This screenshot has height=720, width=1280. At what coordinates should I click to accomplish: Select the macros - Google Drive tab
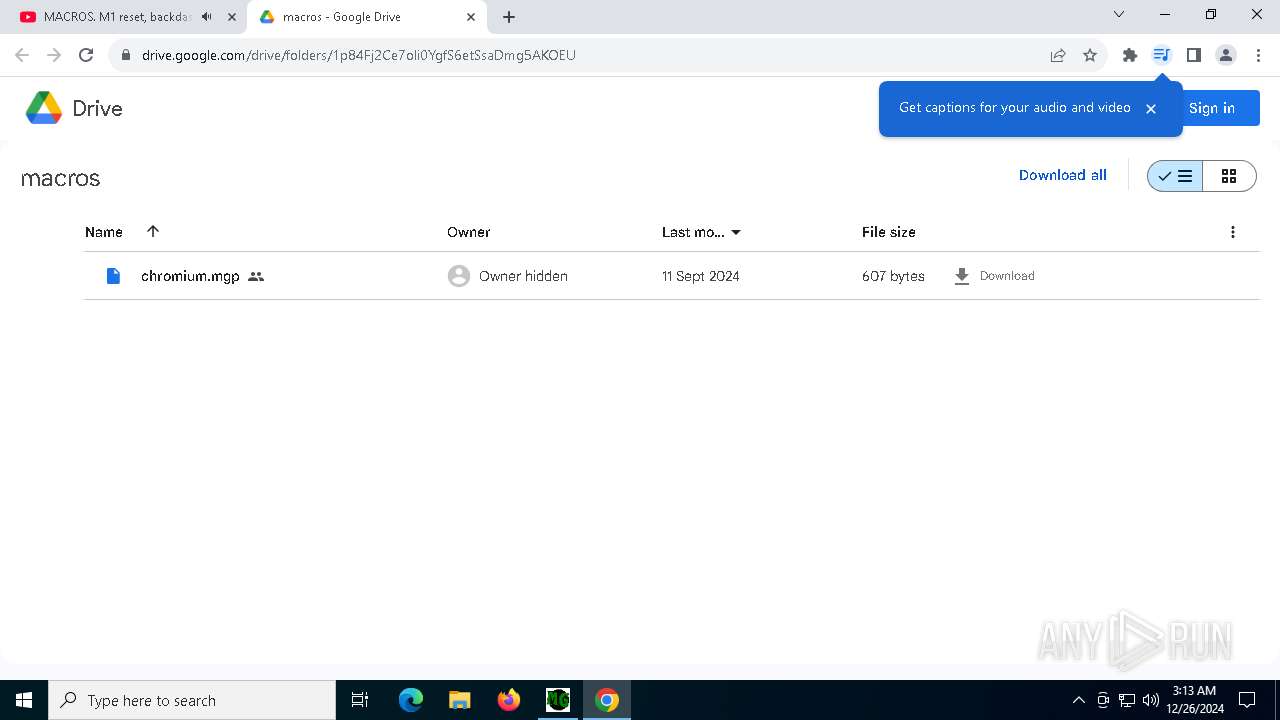point(367,17)
